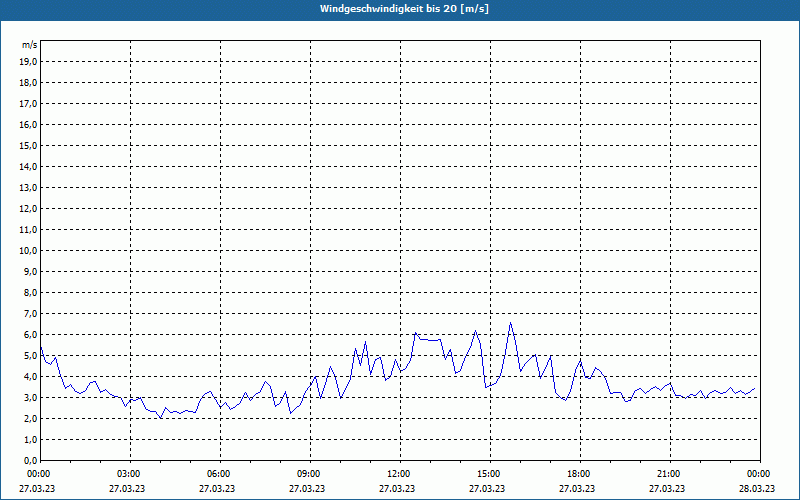
Task: Click the "03:00" time axis label
Action: [130, 474]
